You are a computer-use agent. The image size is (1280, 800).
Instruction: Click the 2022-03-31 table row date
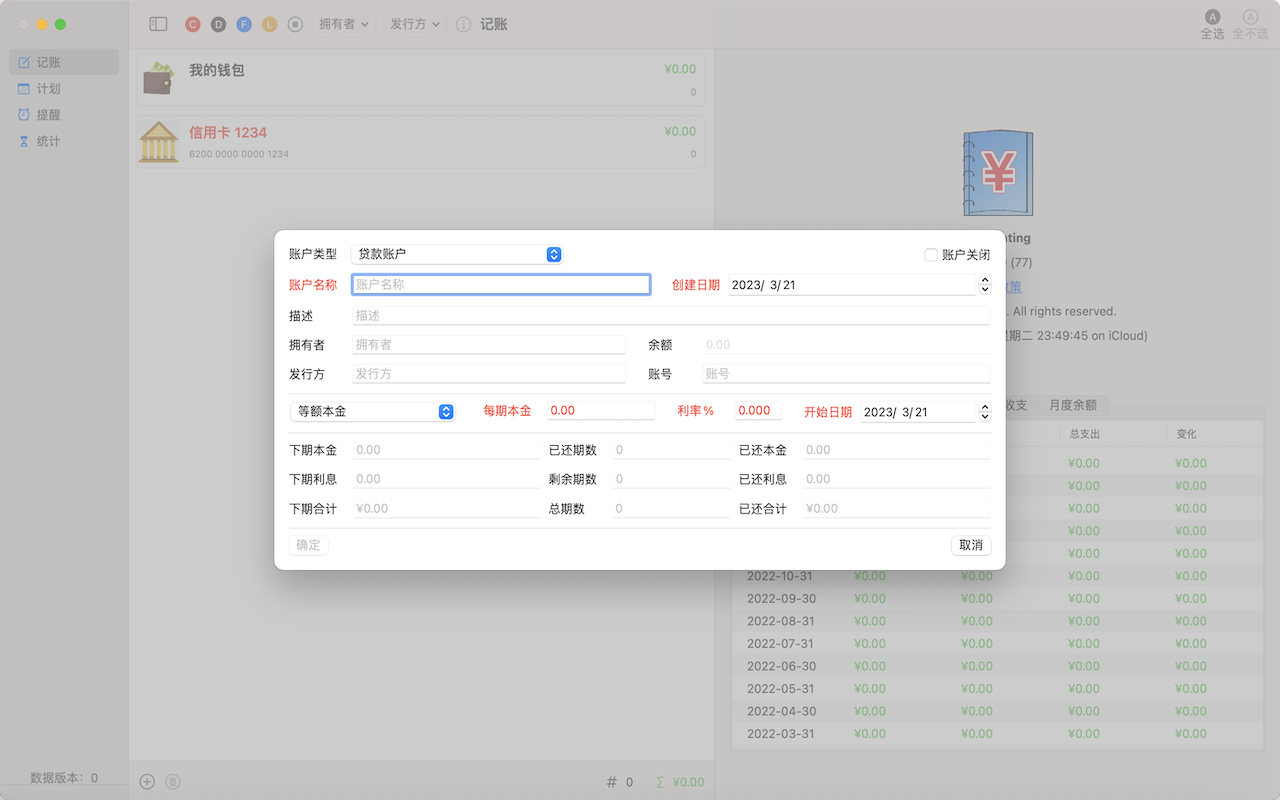tap(781, 734)
